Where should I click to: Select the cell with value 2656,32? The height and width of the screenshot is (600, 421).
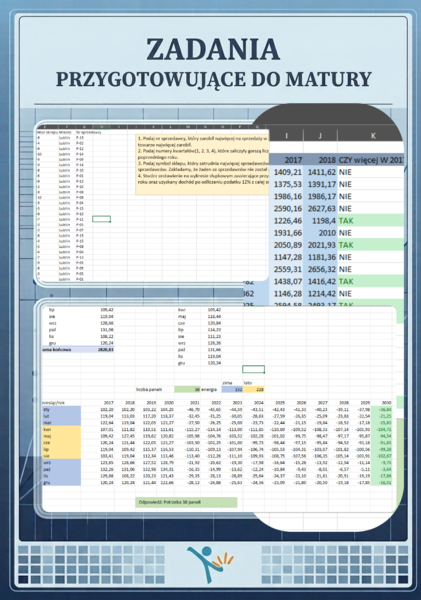click(320, 269)
